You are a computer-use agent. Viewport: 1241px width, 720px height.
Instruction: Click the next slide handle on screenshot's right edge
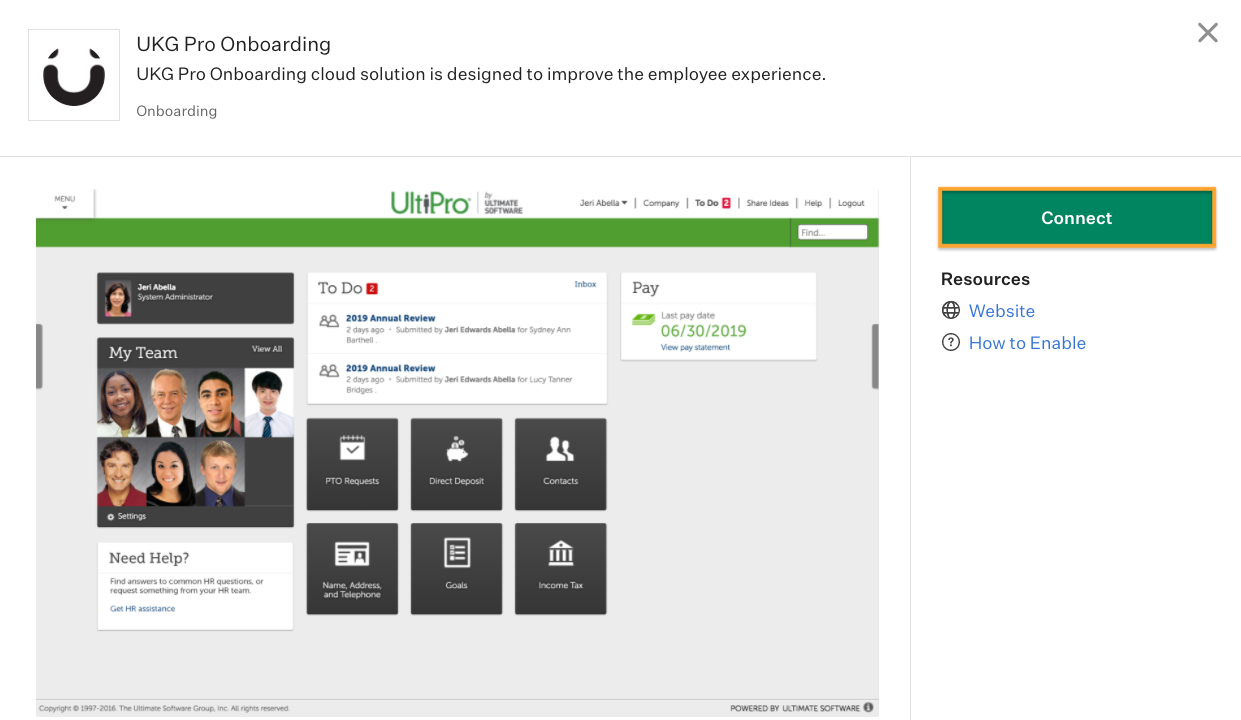[875, 356]
